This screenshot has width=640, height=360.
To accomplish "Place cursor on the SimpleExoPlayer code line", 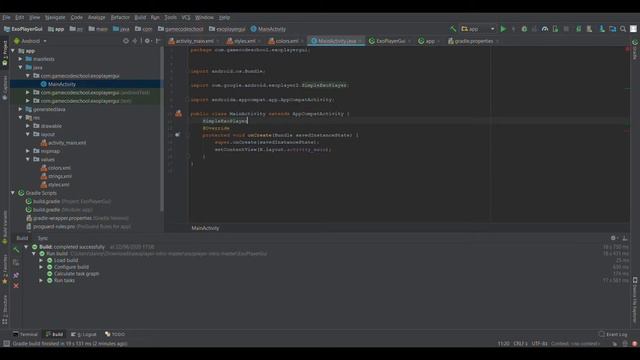I will pos(225,121).
